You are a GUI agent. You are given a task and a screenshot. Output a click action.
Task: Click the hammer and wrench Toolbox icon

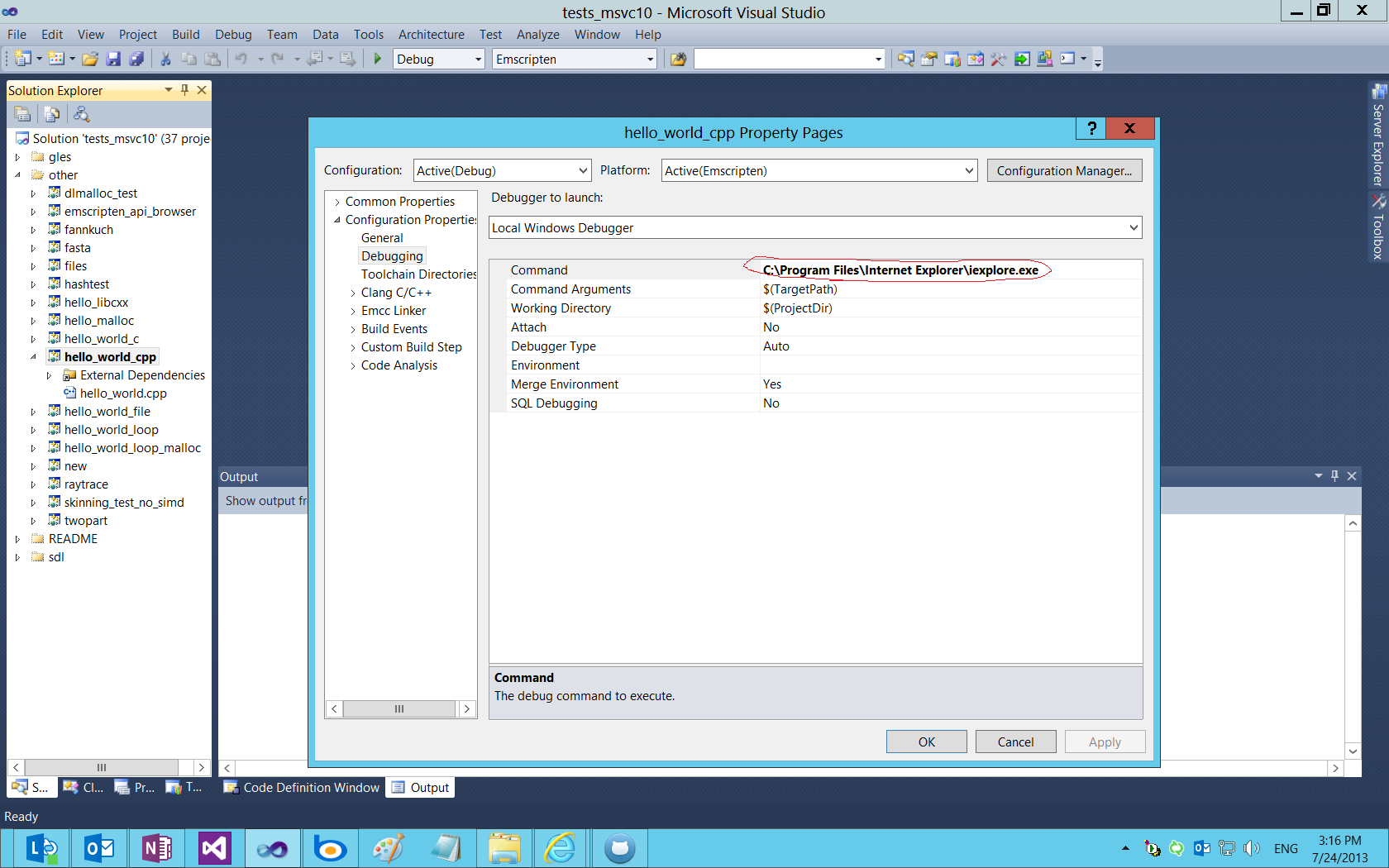(999, 59)
